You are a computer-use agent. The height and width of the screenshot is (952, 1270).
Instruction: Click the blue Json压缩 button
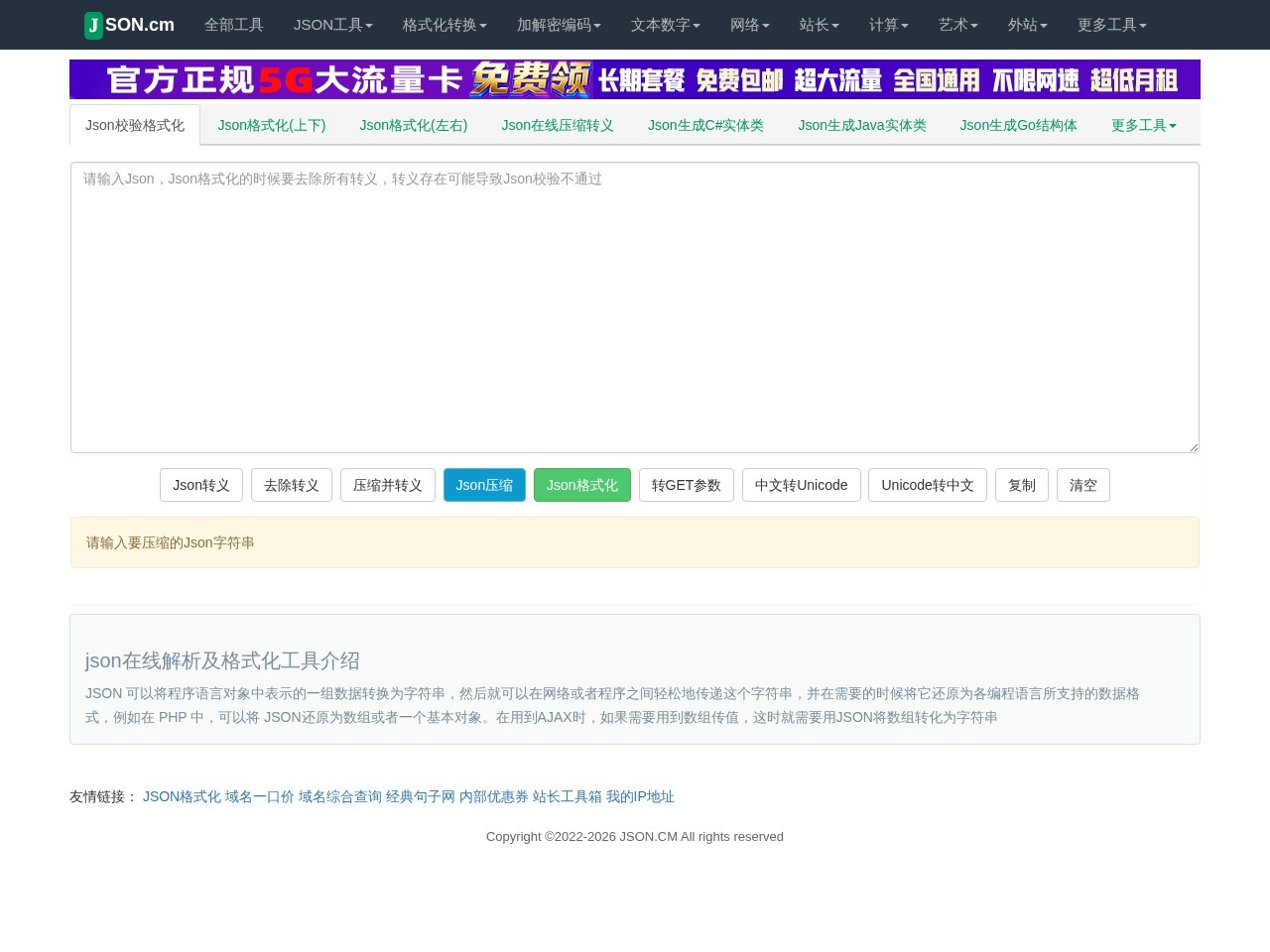pos(484,485)
